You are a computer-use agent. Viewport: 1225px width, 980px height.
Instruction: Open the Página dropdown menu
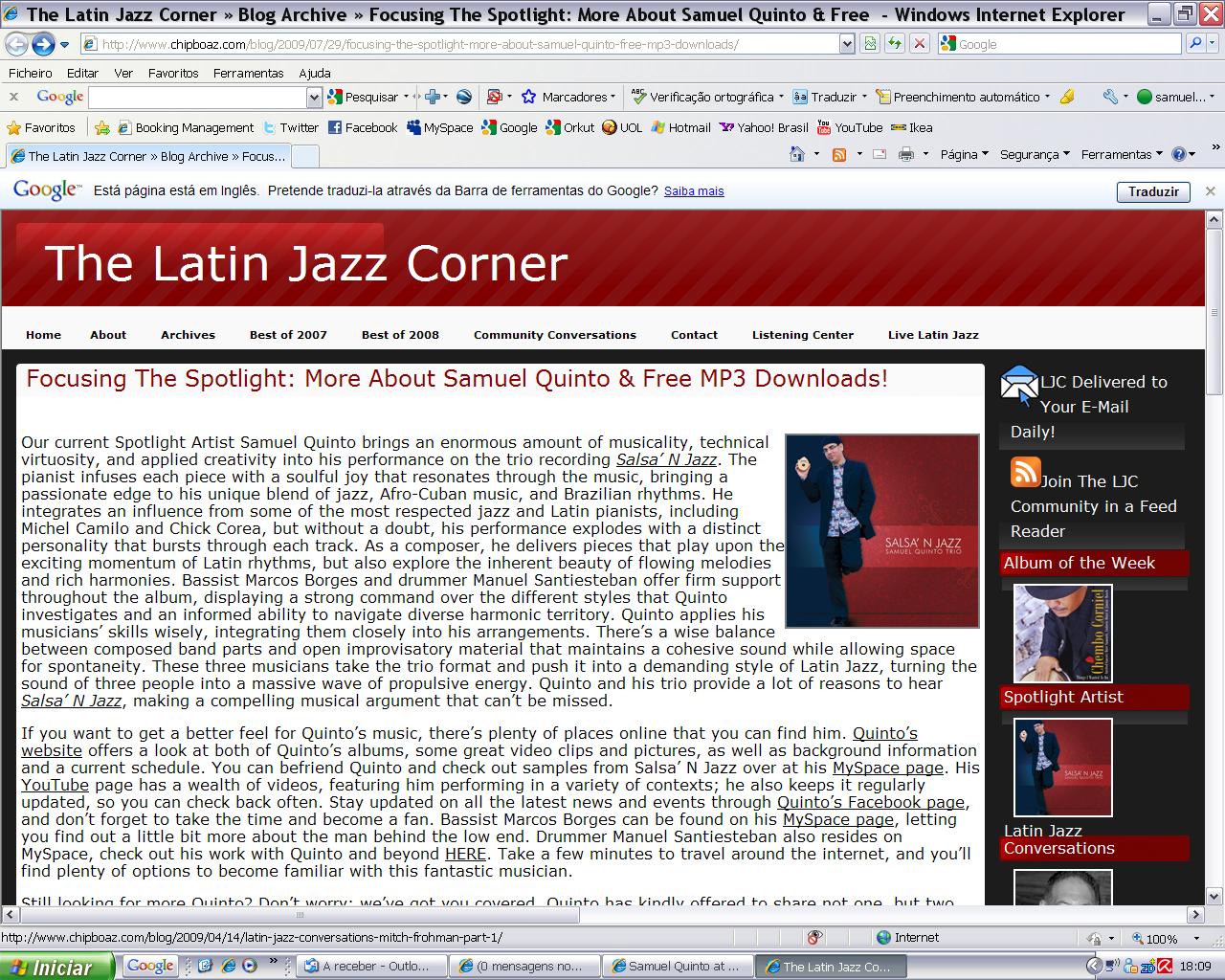964,154
